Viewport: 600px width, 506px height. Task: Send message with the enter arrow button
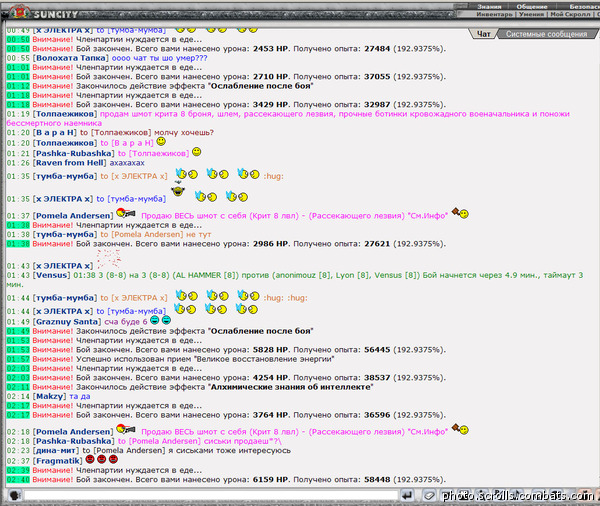(408, 496)
